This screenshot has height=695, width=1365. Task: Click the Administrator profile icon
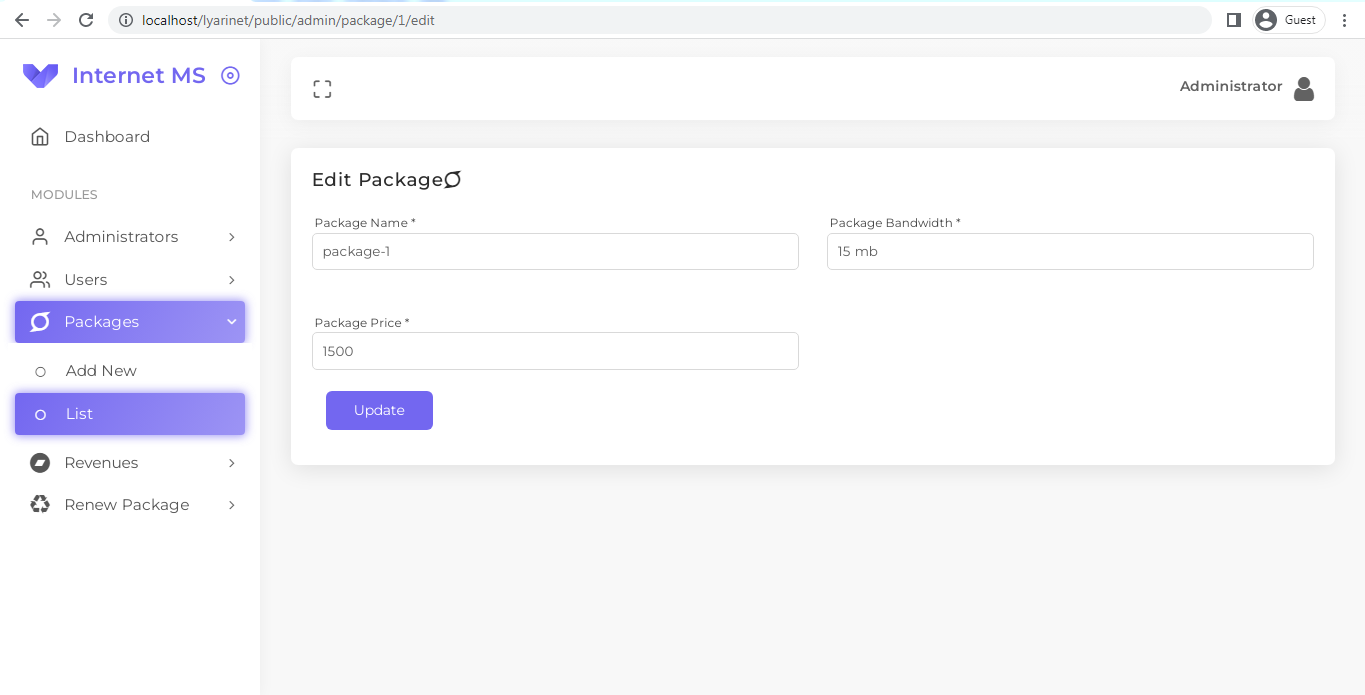coord(1304,88)
